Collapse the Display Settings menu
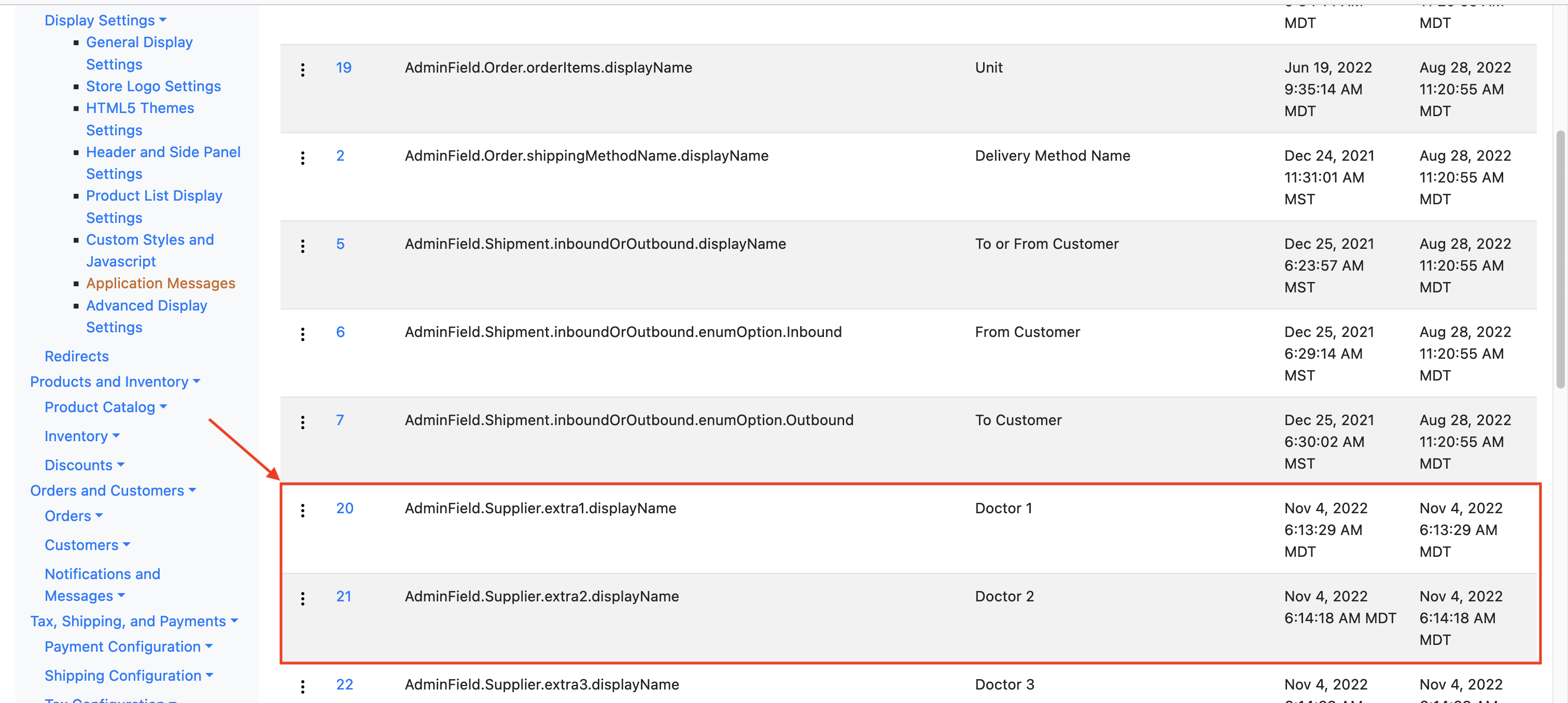Screen dimensions: 1568x703 (x=105, y=20)
